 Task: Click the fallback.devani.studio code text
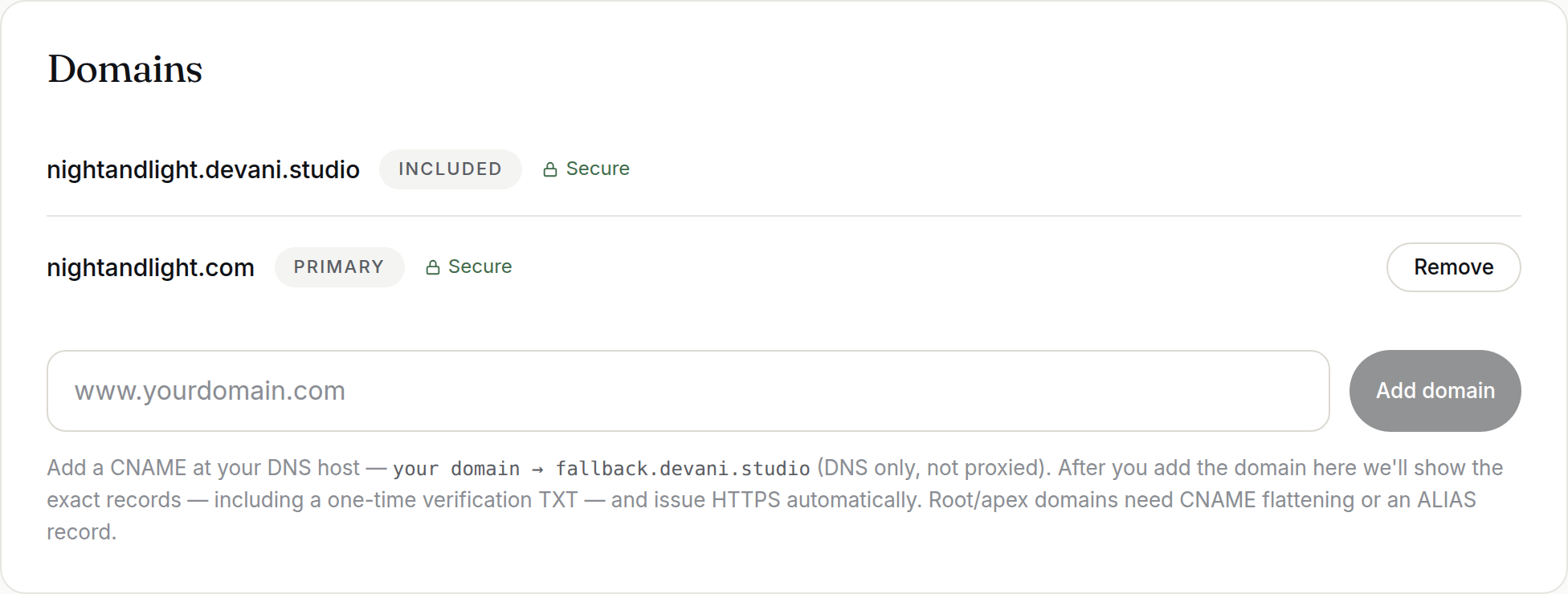click(683, 468)
